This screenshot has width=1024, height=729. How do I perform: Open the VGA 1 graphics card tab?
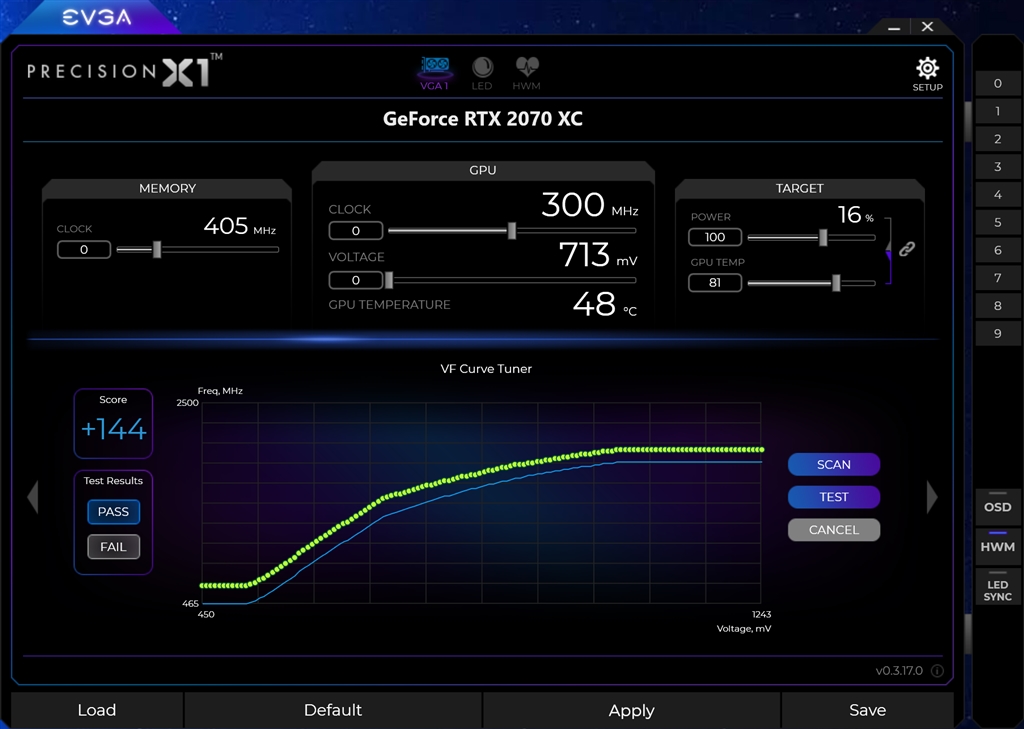pos(435,73)
